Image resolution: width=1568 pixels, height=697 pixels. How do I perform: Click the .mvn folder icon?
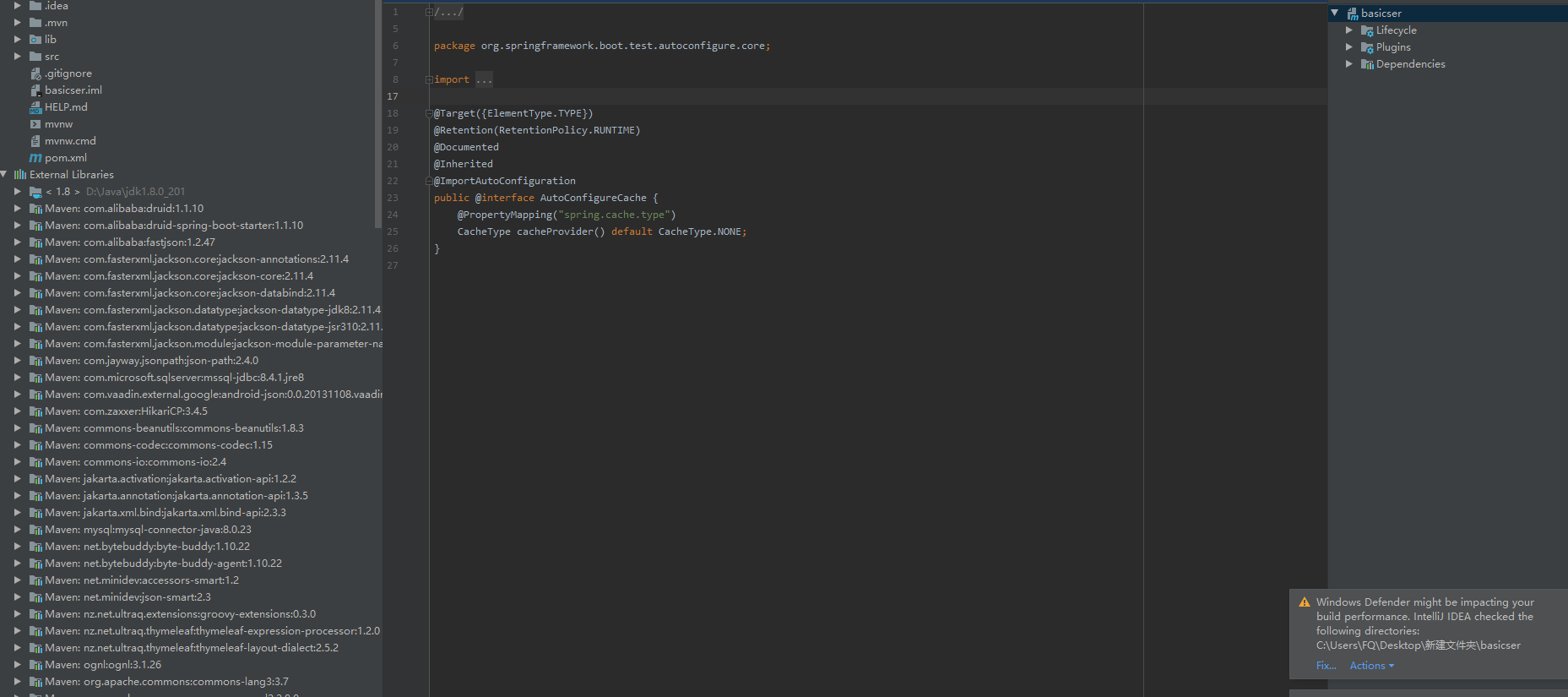coord(35,23)
